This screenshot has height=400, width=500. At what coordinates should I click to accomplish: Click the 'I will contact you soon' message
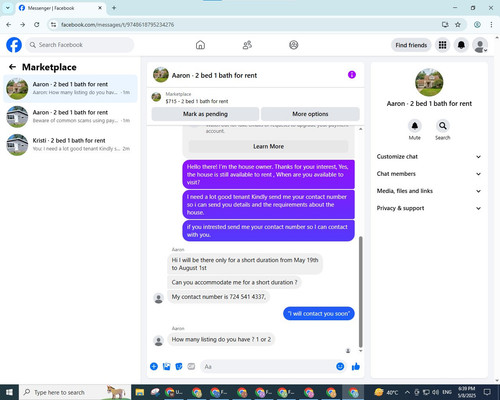tap(319, 313)
